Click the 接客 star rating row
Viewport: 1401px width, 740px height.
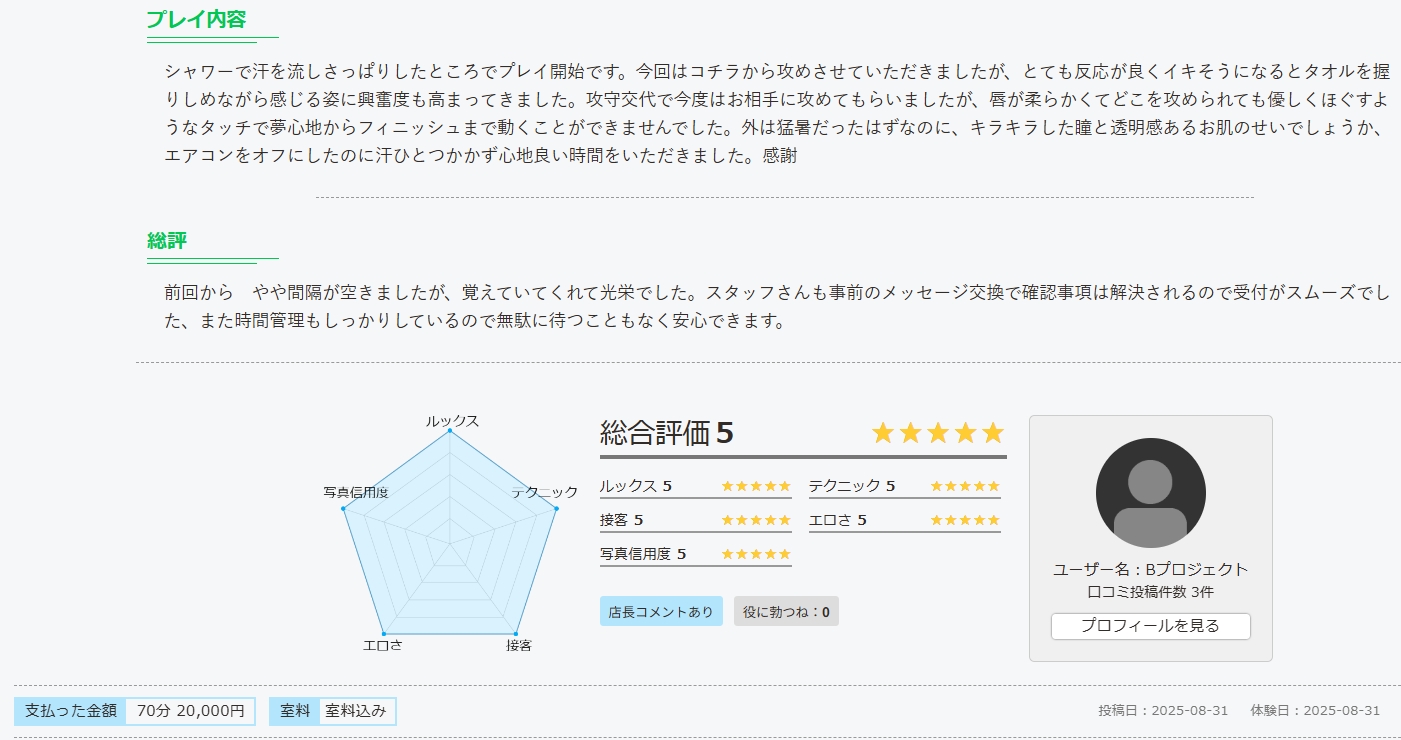point(696,520)
